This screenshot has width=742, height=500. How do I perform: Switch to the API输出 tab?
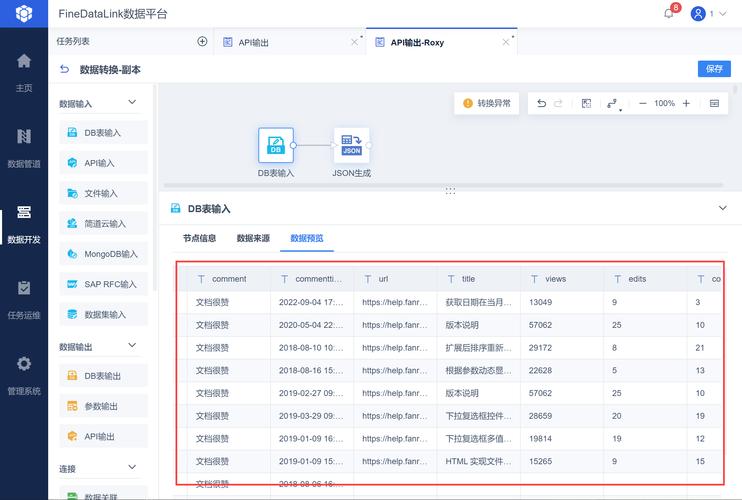point(289,43)
